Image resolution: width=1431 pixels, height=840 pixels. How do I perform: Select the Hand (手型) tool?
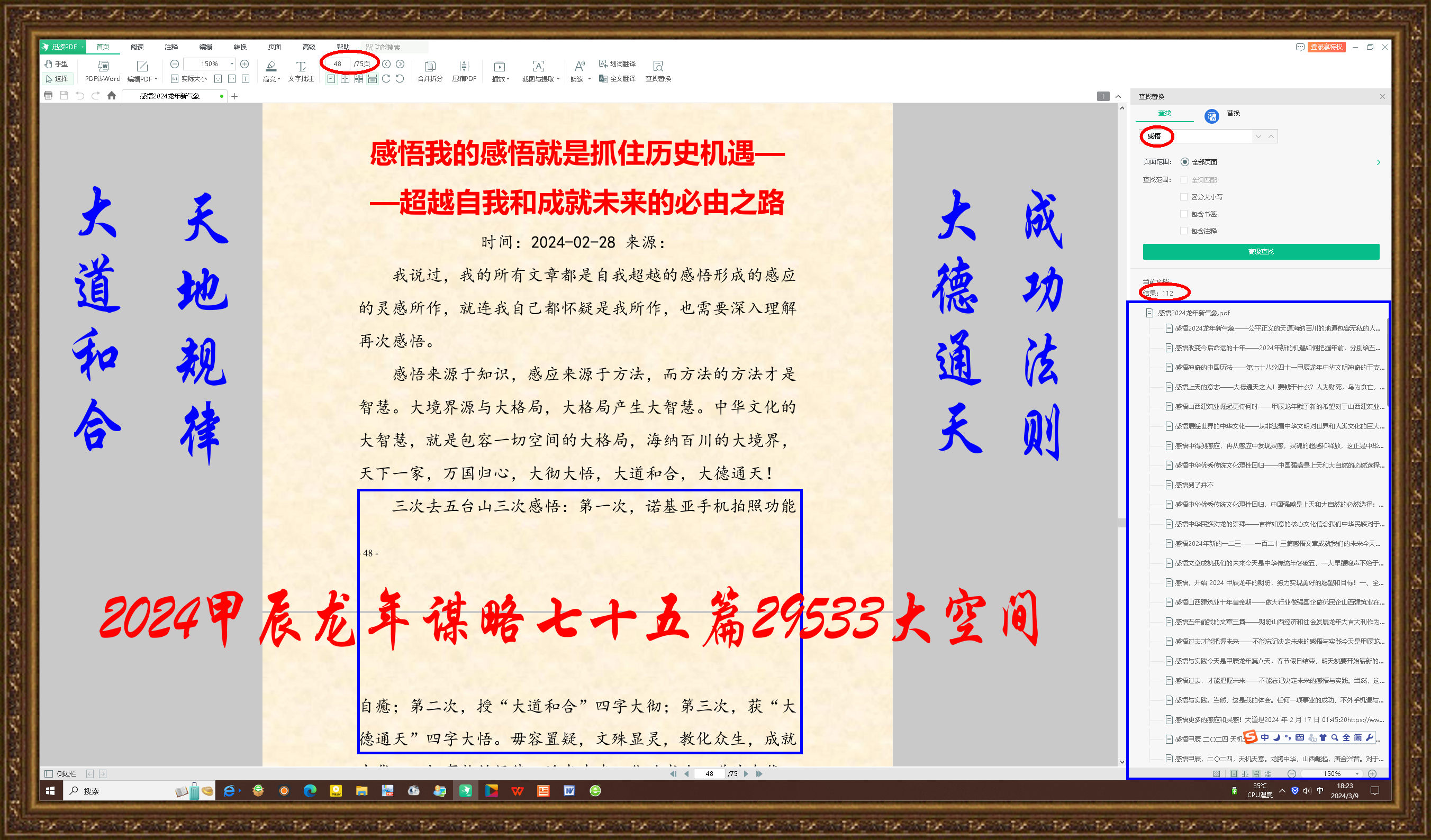57,63
